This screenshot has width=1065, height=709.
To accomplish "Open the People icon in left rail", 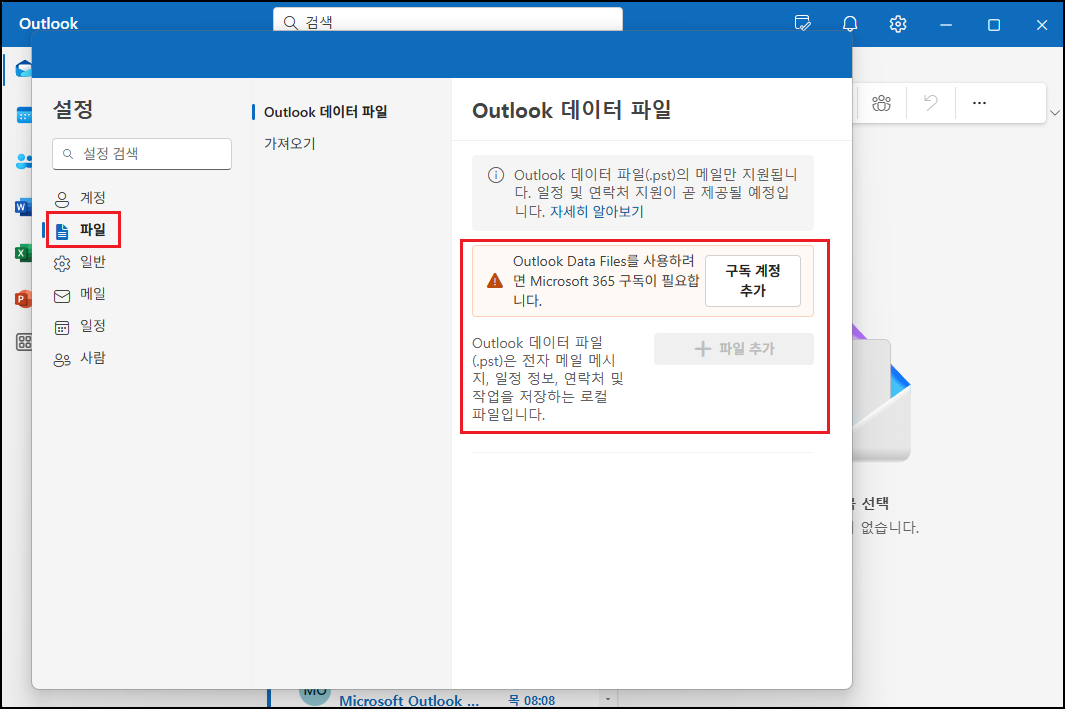I will (x=24, y=161).
